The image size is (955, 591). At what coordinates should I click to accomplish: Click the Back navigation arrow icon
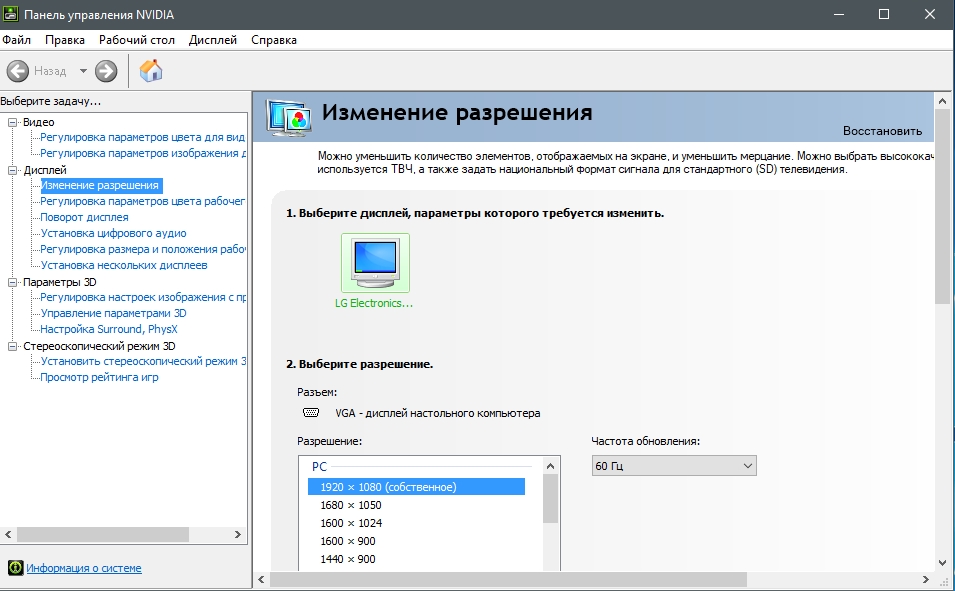pos(17,70)
